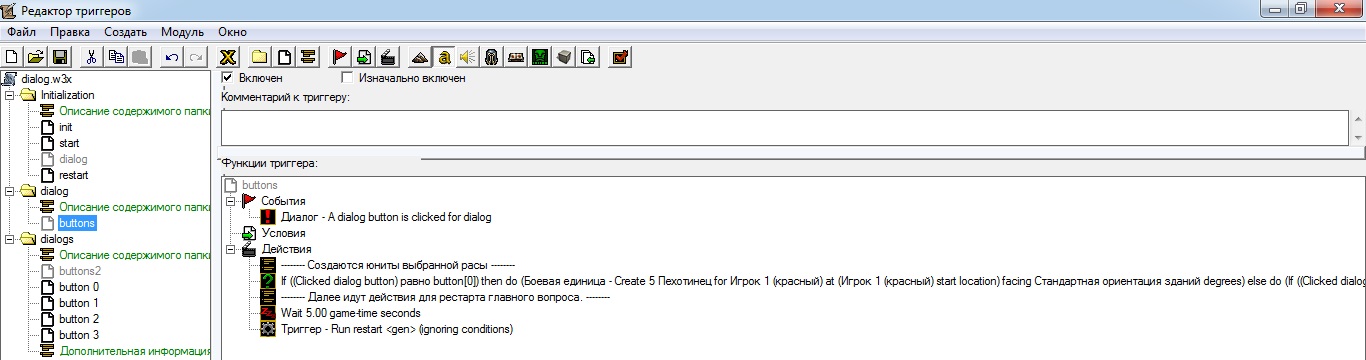This screenshot has height=360, width=1366.
Task: Click the Undo arrow icon
Action: point(172,57)
